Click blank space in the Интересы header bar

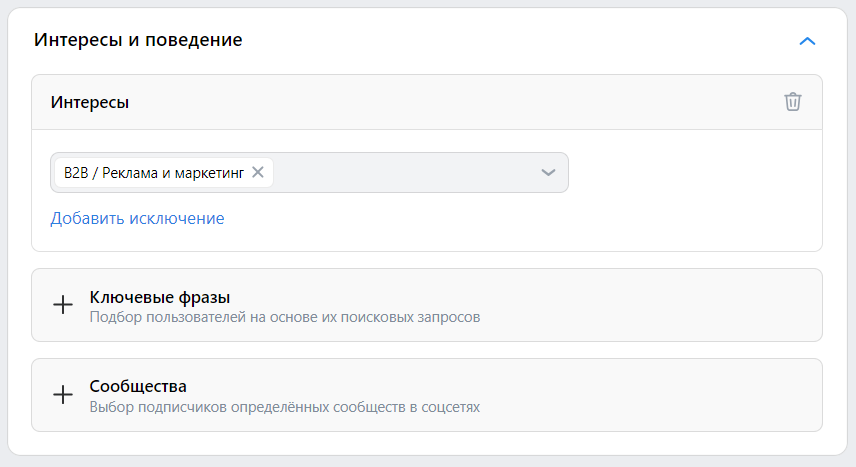[453, 102]
